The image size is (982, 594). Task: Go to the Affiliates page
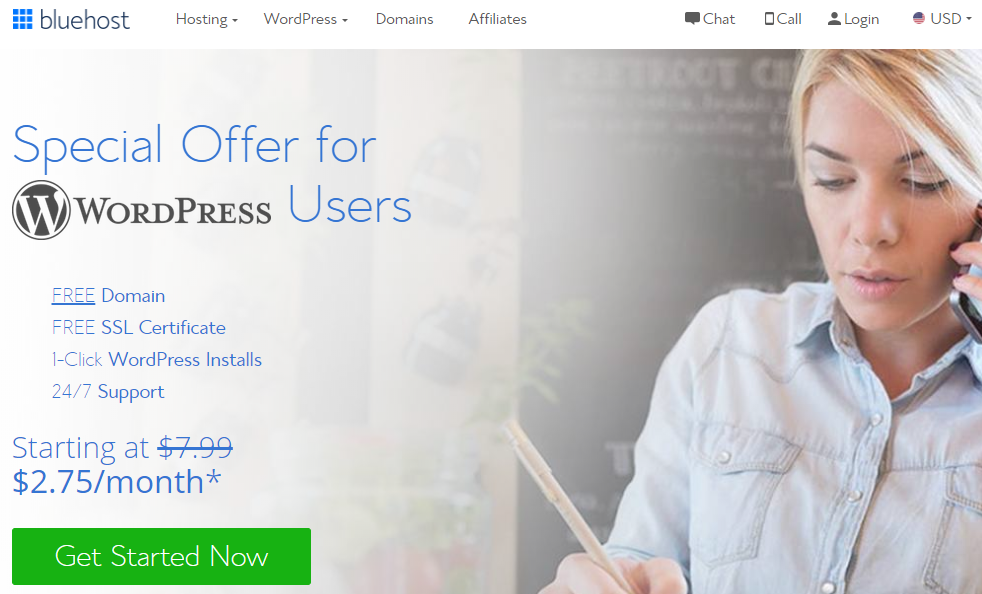497,19
